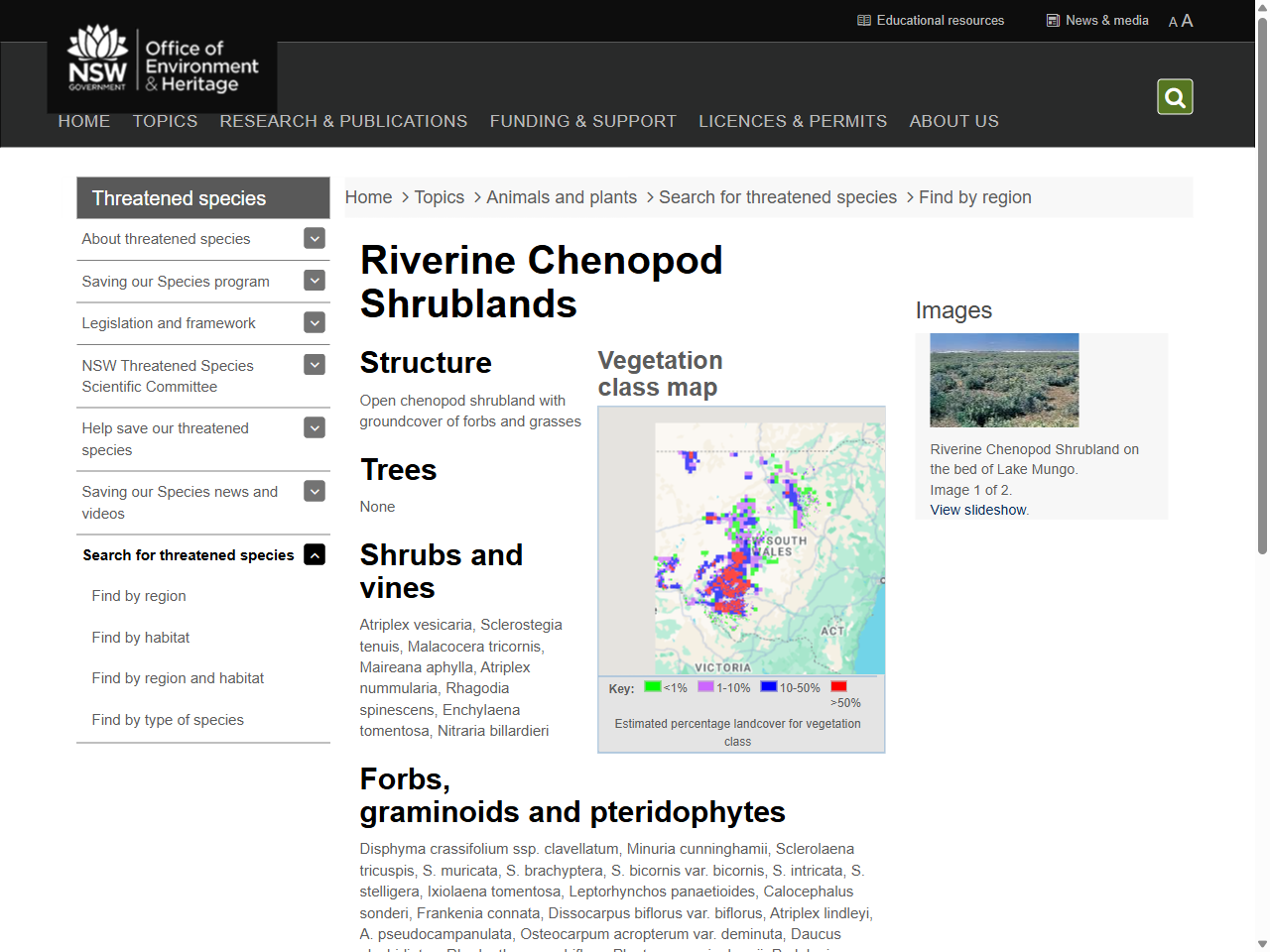Click the Educational resources book icon
Image resolution: width=1270 pixels, height=952 pixels.
point(864,20)
